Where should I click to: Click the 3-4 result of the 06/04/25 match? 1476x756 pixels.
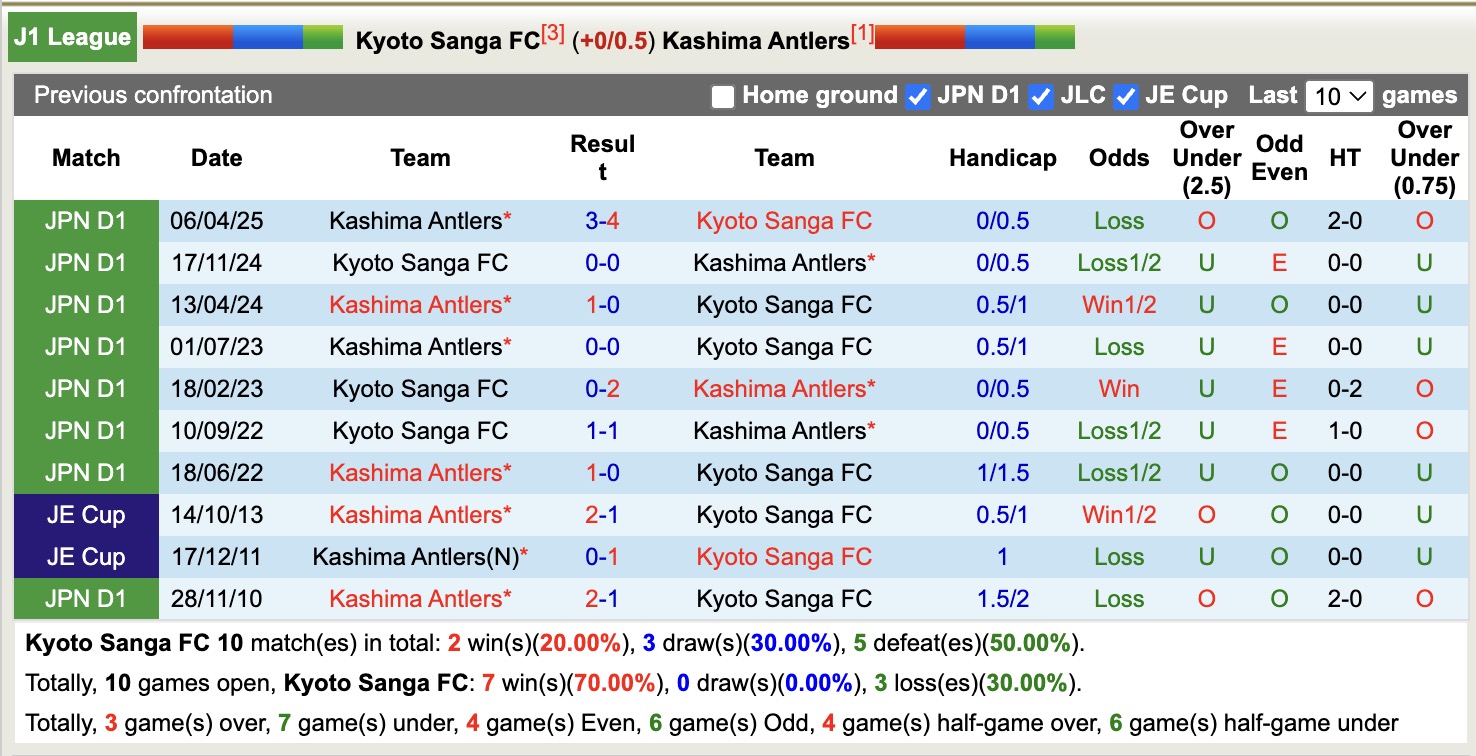coord(603,221)
